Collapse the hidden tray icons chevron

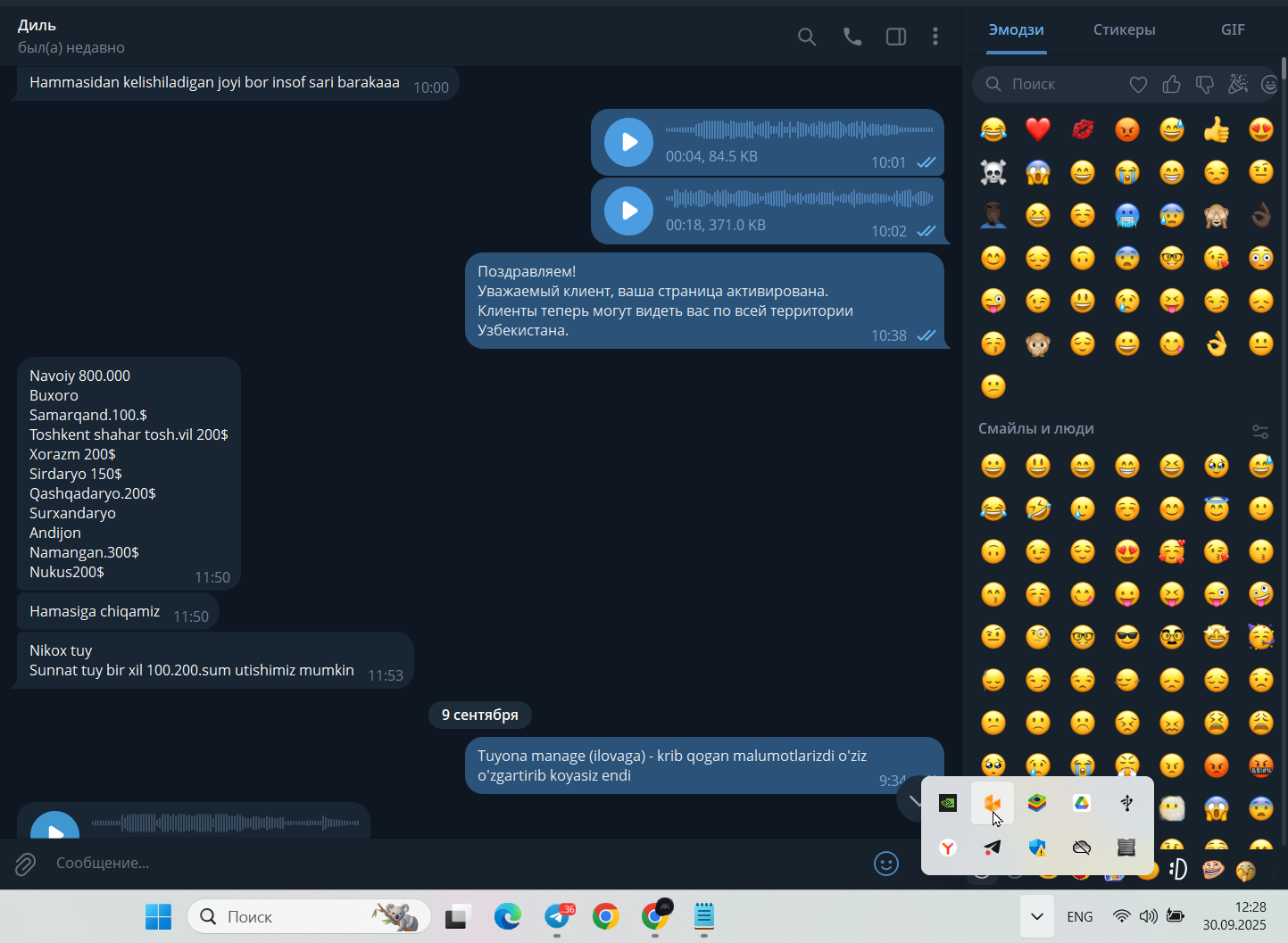[1037, 916]
